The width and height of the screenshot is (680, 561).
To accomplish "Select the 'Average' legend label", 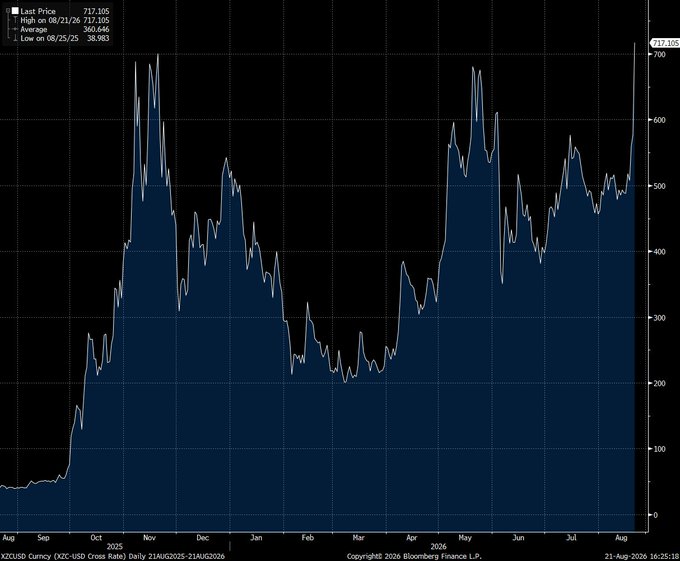I will point(34,29).
